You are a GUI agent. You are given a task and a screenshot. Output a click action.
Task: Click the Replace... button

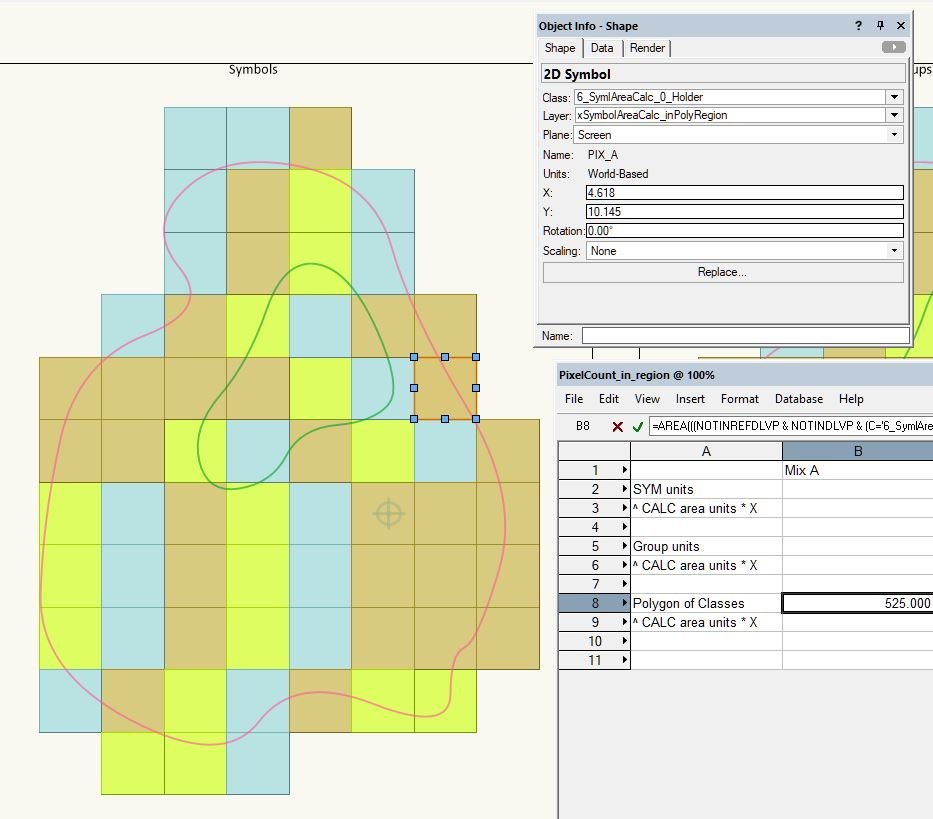pyautogui.click(x=723, y=272)
